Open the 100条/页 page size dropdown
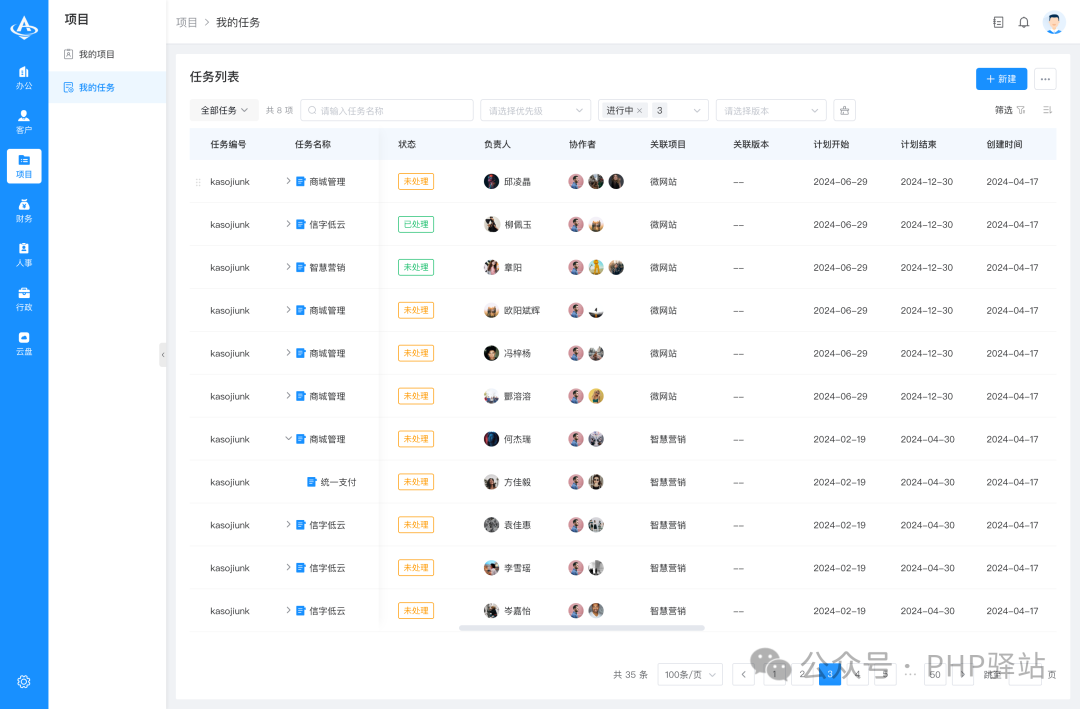Viewport: 1080px width, 709px height. (690, 675)
